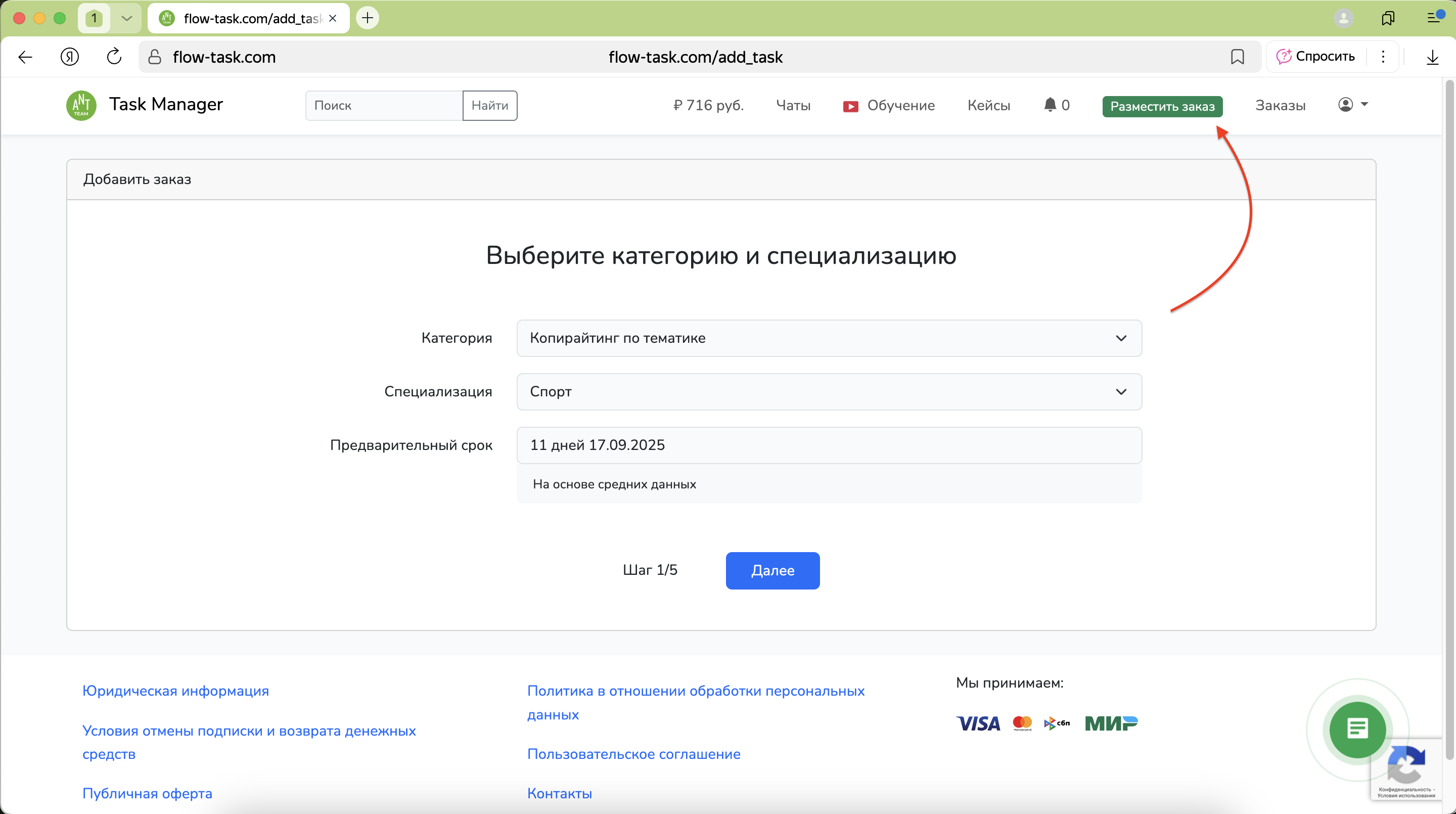
Task: Click the Далее button
Action: [x=772, y=570]
